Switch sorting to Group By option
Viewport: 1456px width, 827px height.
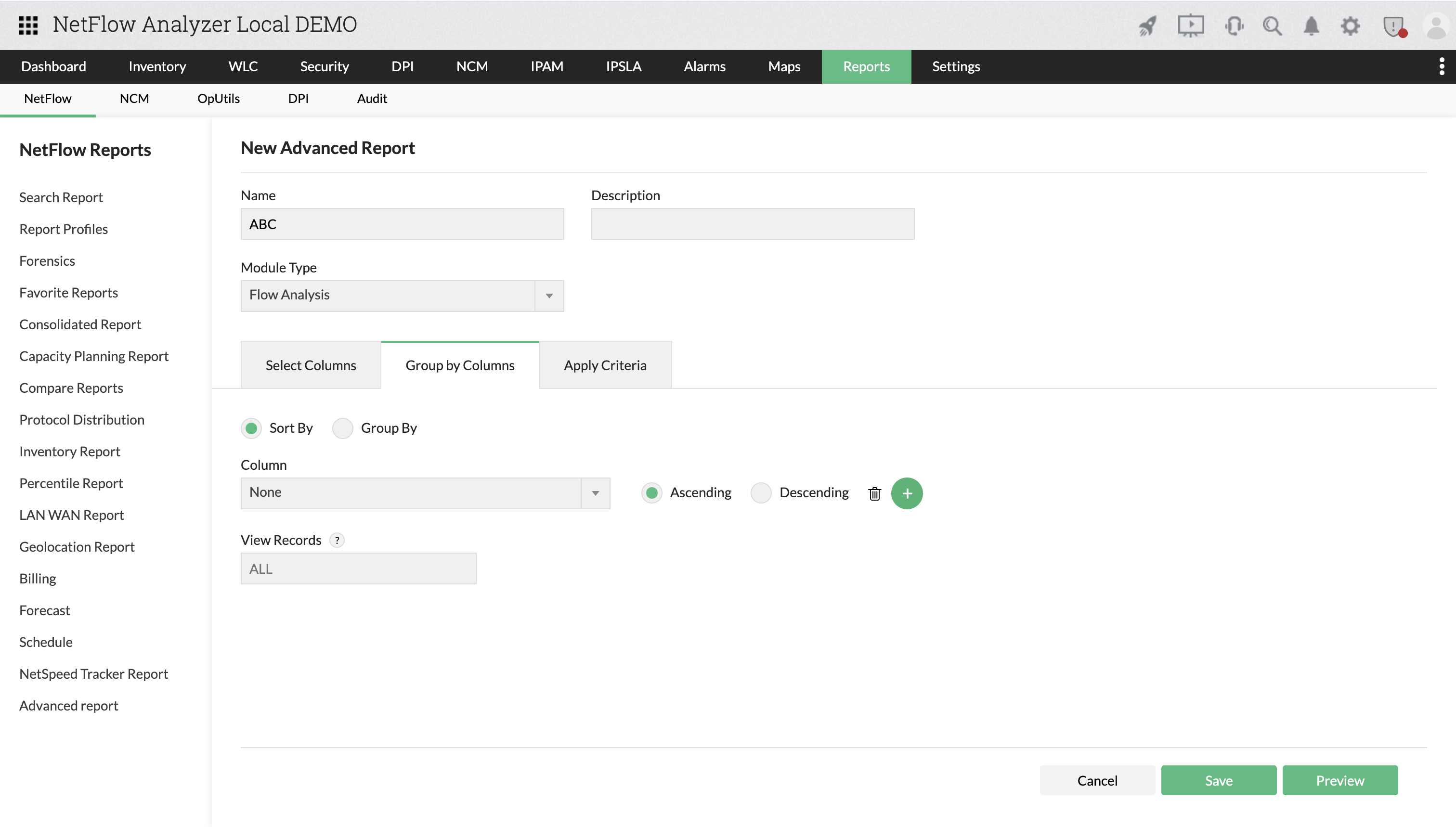[x=342, y=428]
